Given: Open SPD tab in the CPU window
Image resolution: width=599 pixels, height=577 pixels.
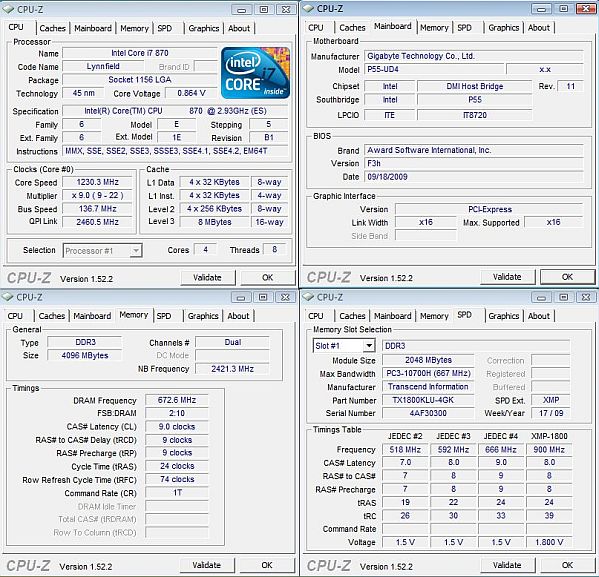Looking at the screenshot, I should pos(165,28).
